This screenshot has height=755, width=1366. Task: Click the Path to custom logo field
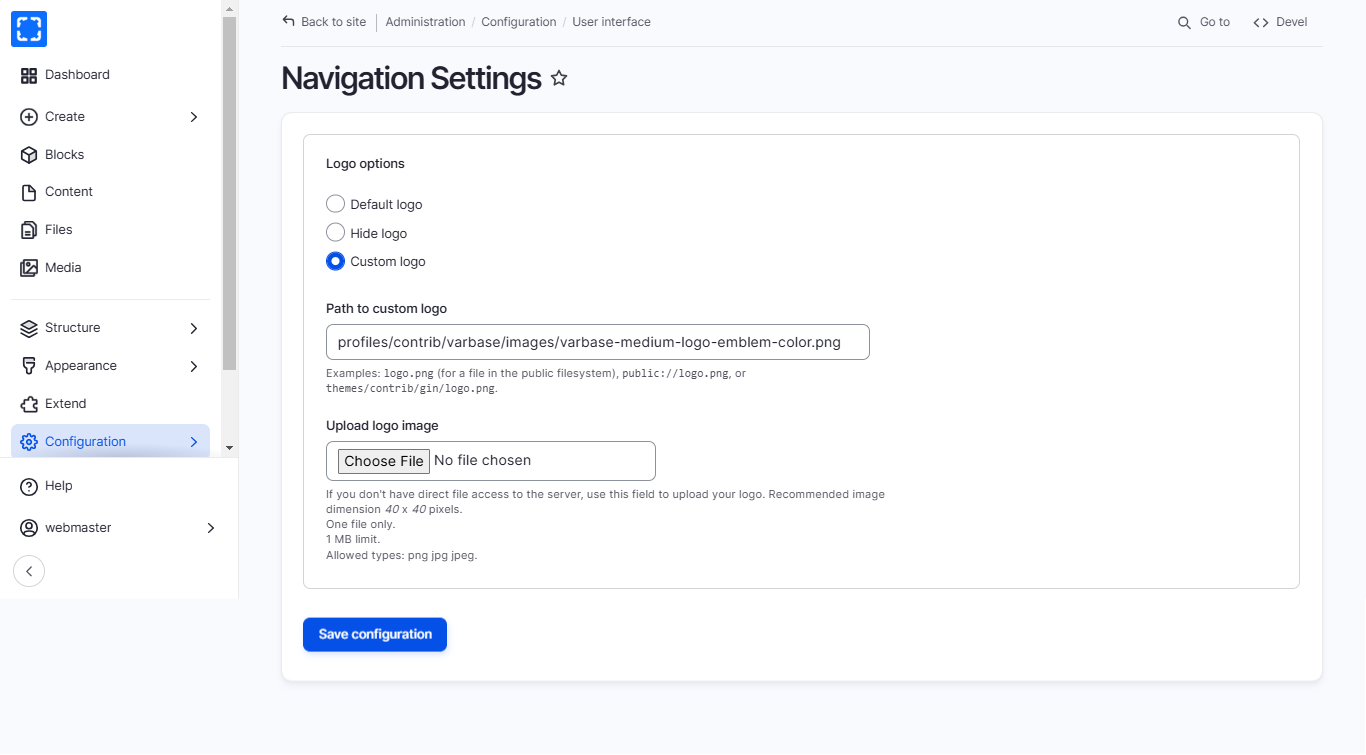tap(597, 342)
